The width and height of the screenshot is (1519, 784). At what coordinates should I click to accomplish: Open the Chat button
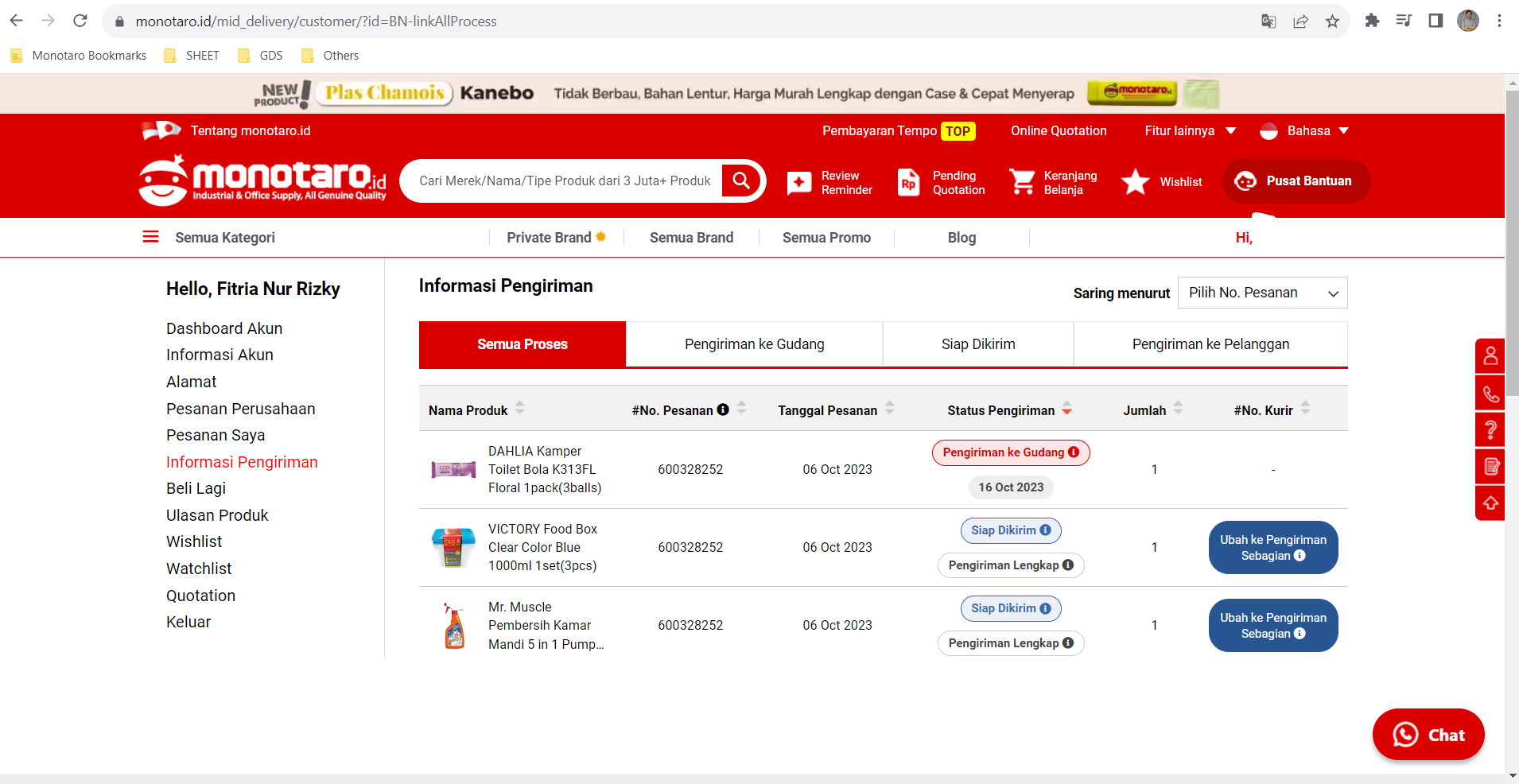(x=1428, y=735)
